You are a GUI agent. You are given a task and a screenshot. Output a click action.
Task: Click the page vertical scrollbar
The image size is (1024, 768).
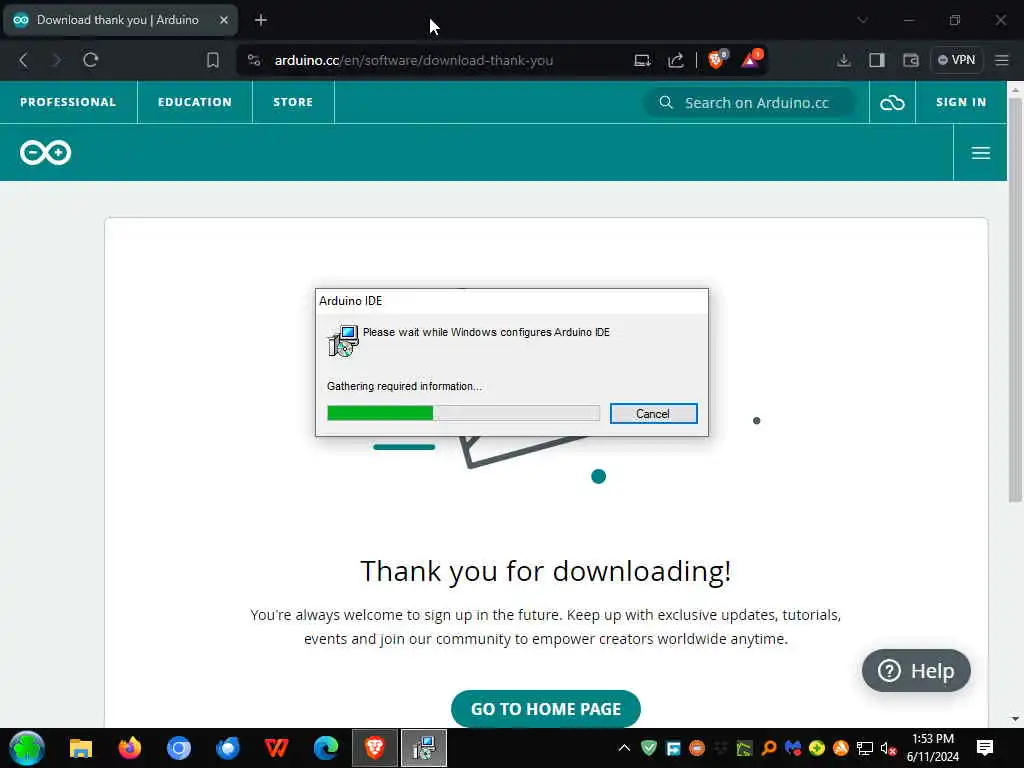(x=1015, y=300)
